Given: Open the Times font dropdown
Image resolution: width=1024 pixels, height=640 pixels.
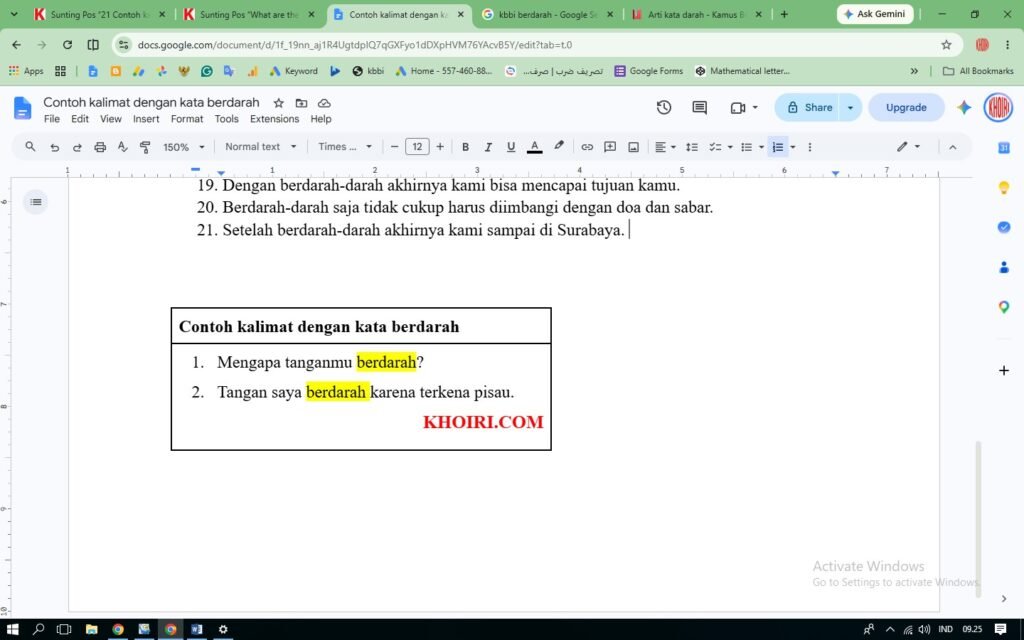Looking at the screenshot, I should [345, 147].
